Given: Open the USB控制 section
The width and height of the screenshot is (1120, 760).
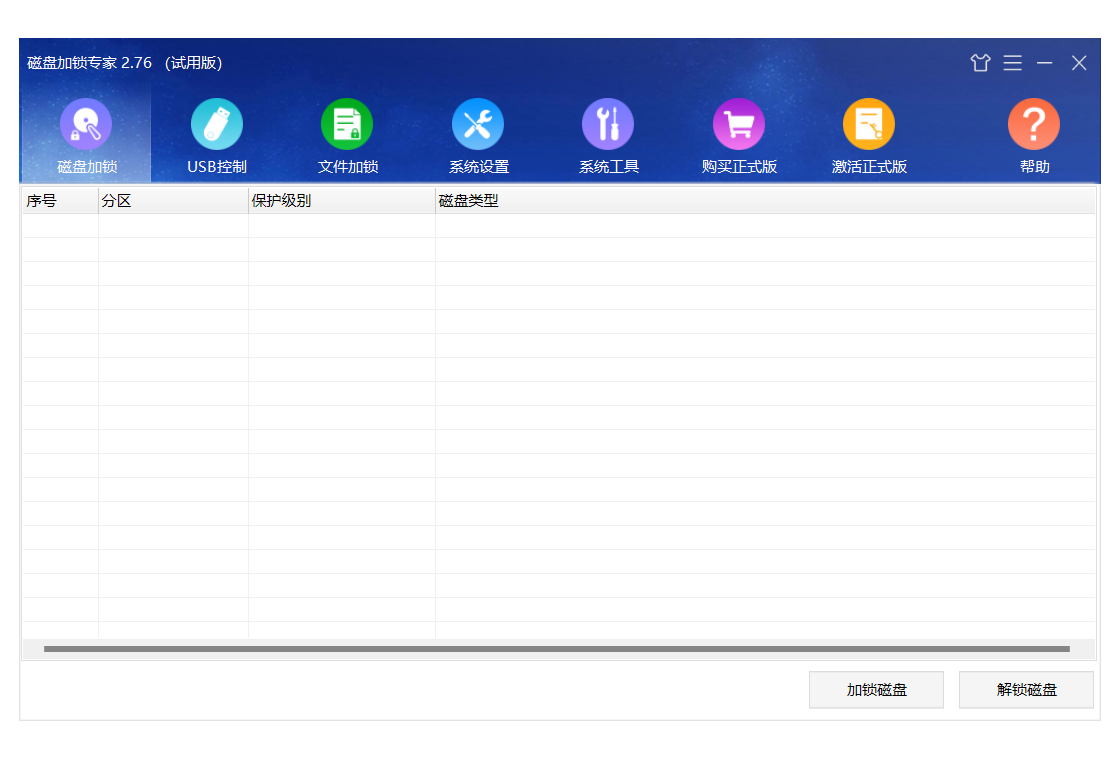Looking at the screenshot, I should click(x=216, y=136).
